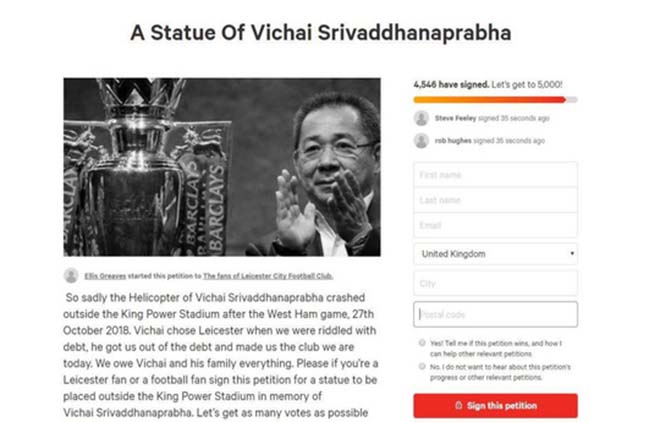Image resolution: width=660 pixels, height=422 pixels.
Task: Open Ellis Greaves profile link
Action: 105,276
